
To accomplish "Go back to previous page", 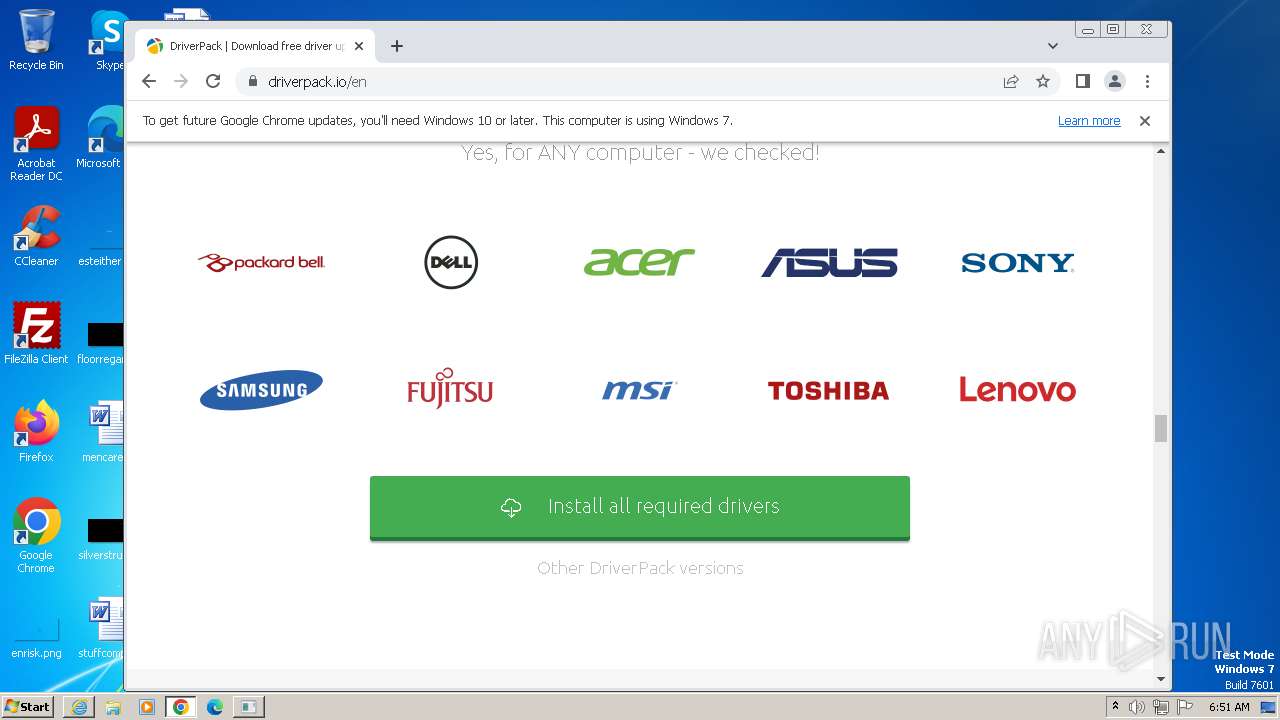I will [x=149, y=81].
